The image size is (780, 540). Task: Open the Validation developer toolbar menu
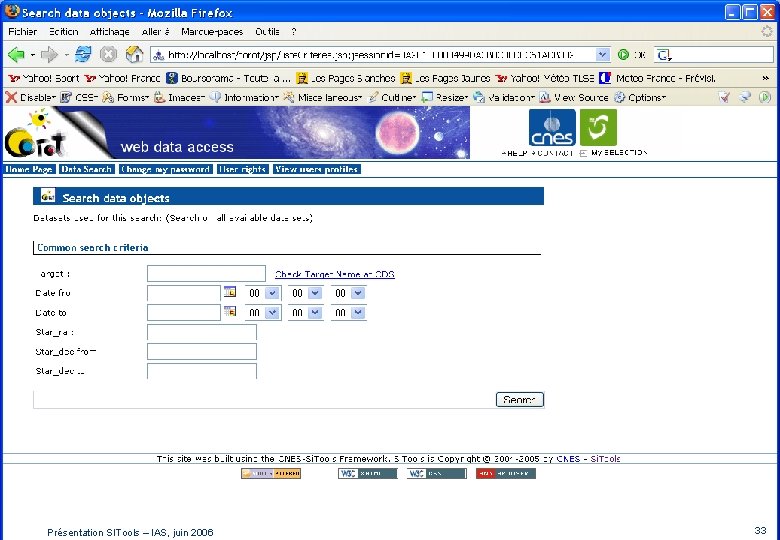(503, 97)
